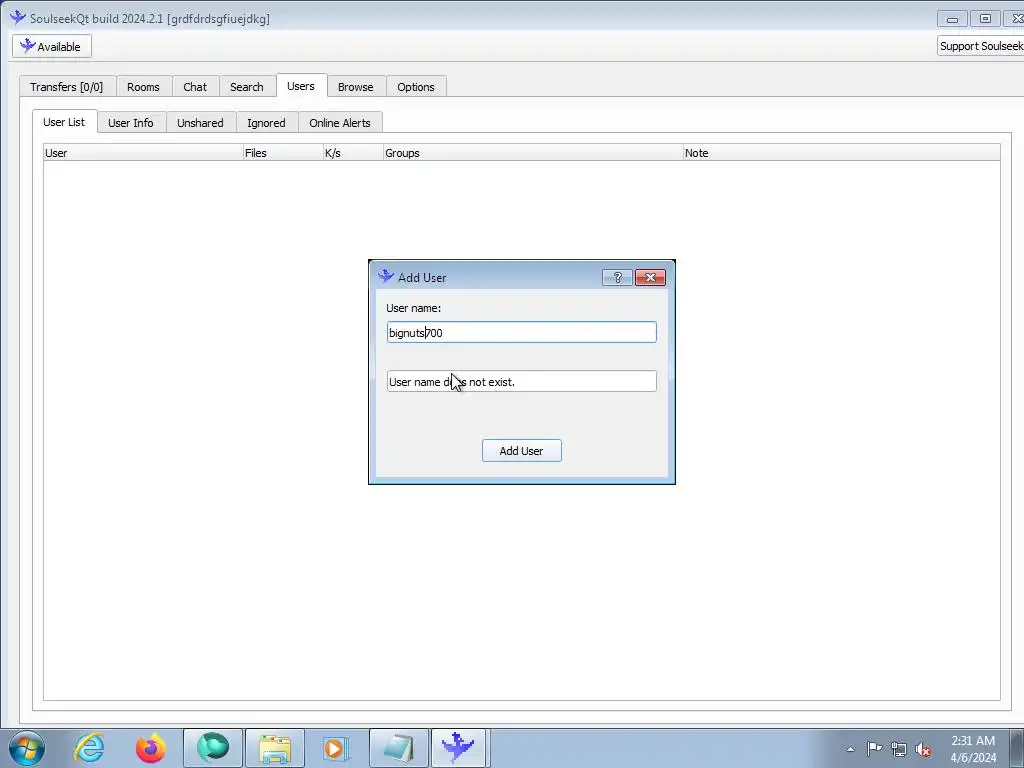Viewport: 1024px width, 768px height.
Task: Switch to the User Info sub-tab
Action: tap(131, 123)
